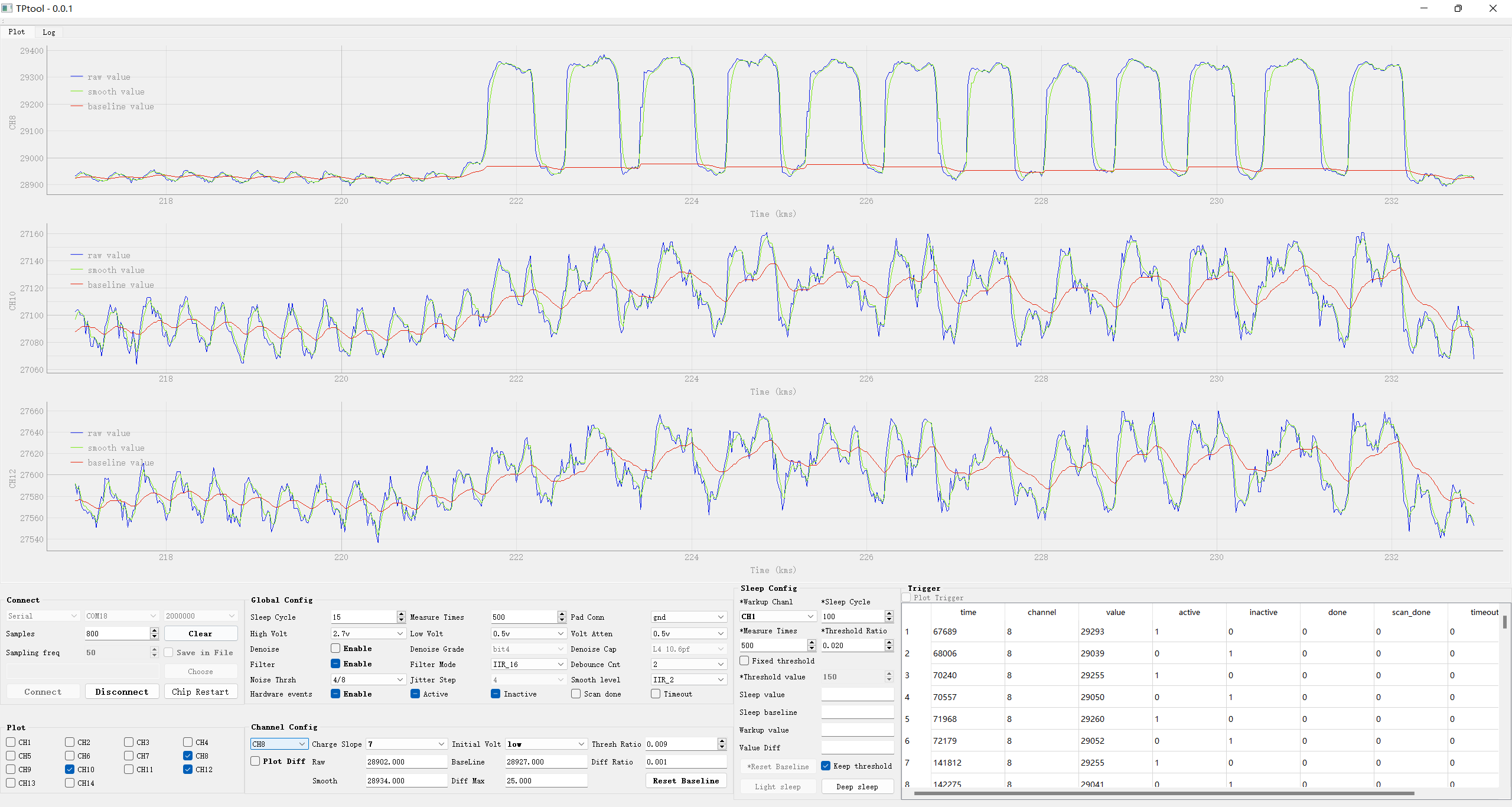Screen dimensions: 1512x807
Task: Click the channel column header
Action: [x=1042, y=612]
